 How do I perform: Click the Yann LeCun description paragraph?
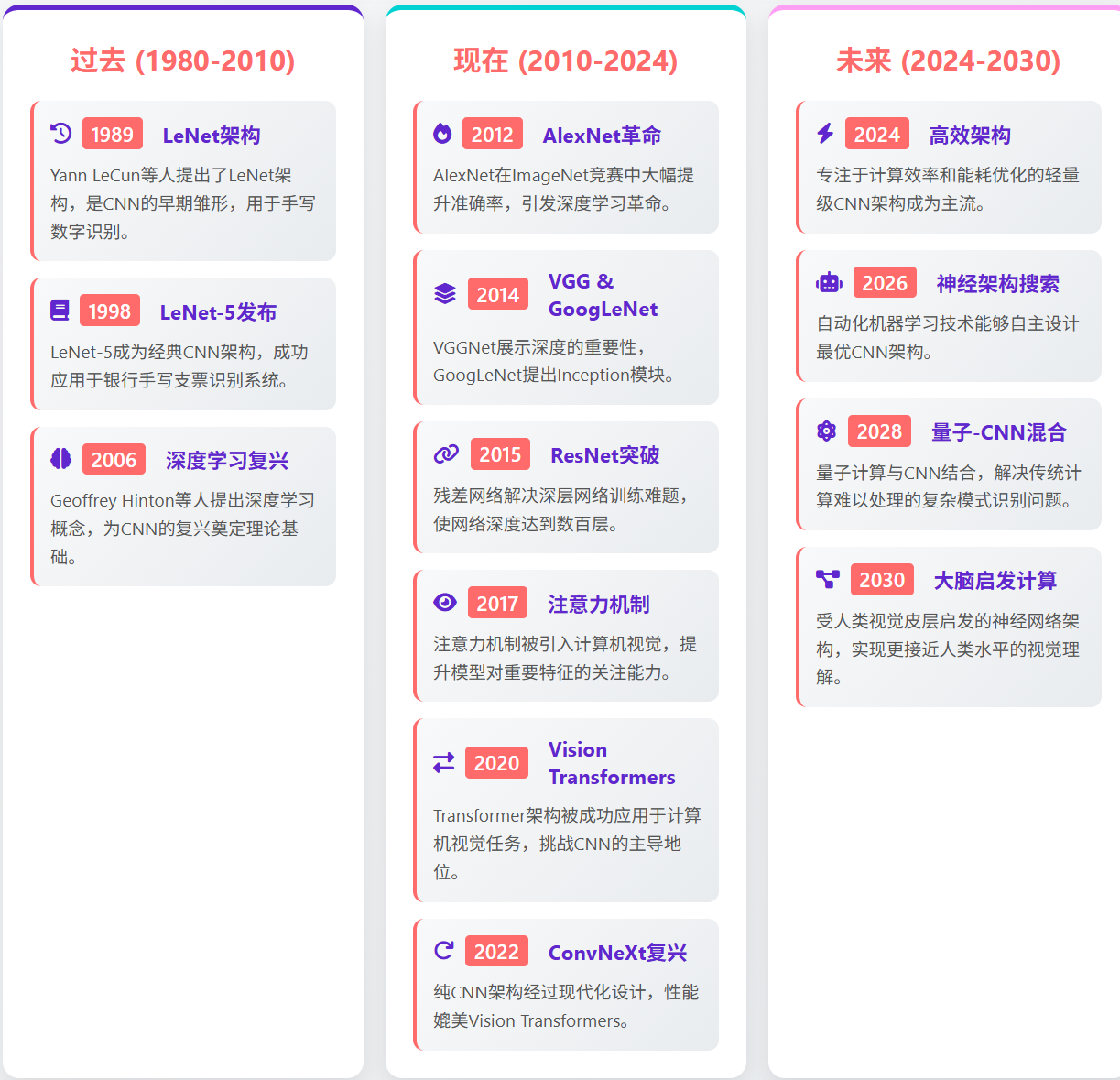click(183, 203)
